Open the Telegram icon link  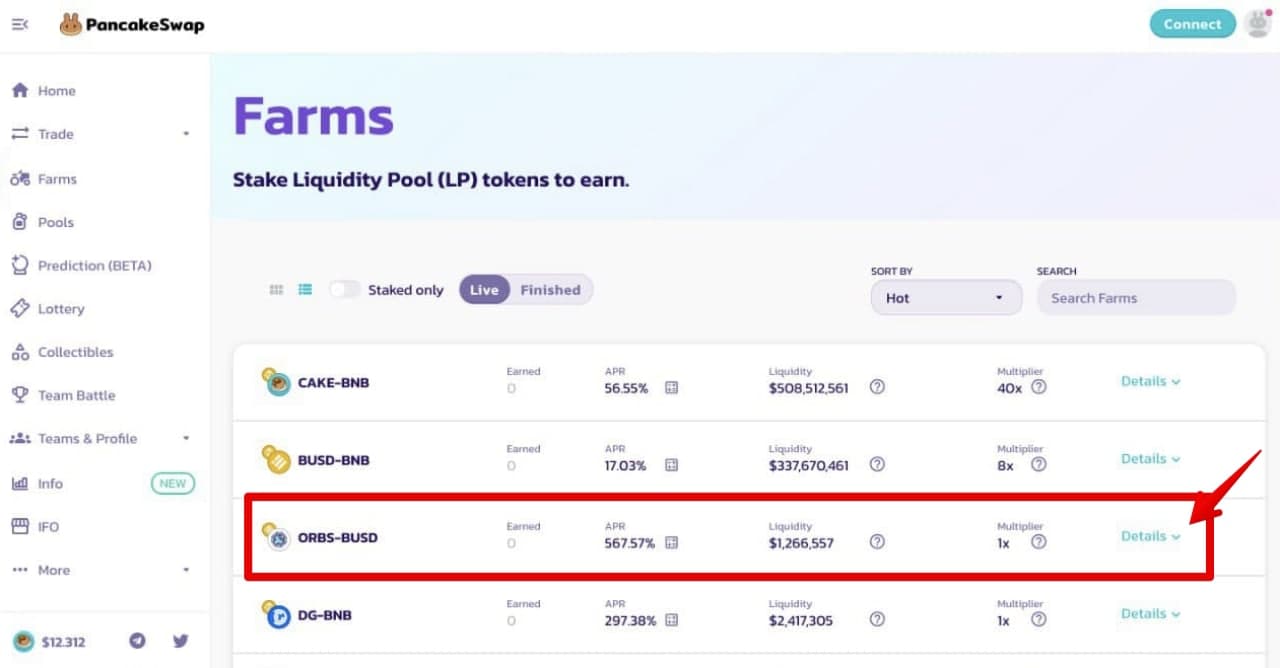(x=138, y=641)
